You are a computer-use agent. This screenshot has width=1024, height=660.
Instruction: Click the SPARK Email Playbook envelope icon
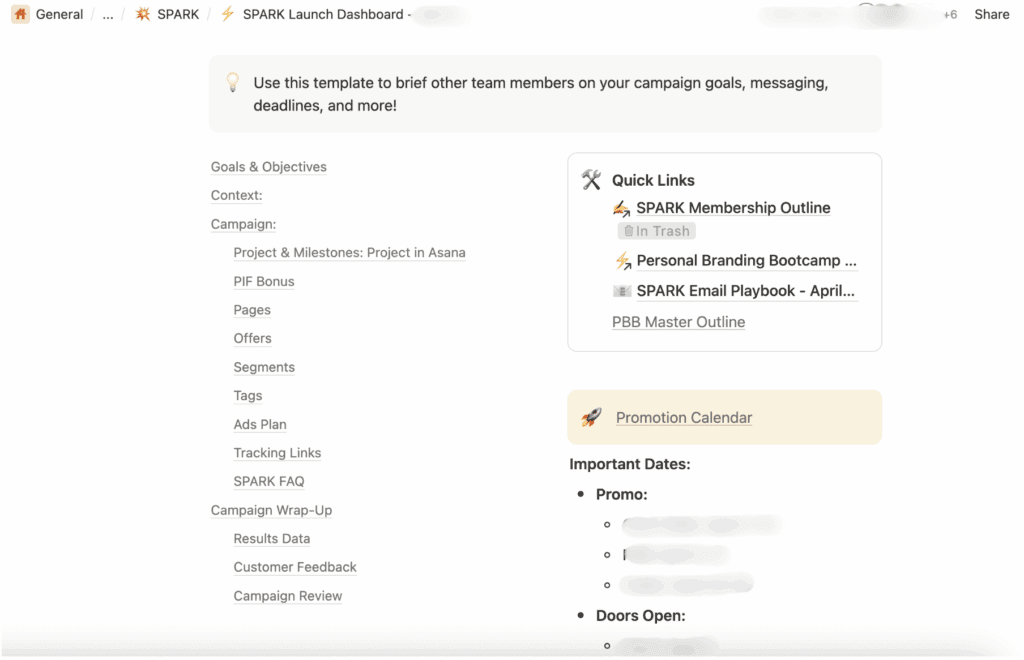(x=622, y=291)
